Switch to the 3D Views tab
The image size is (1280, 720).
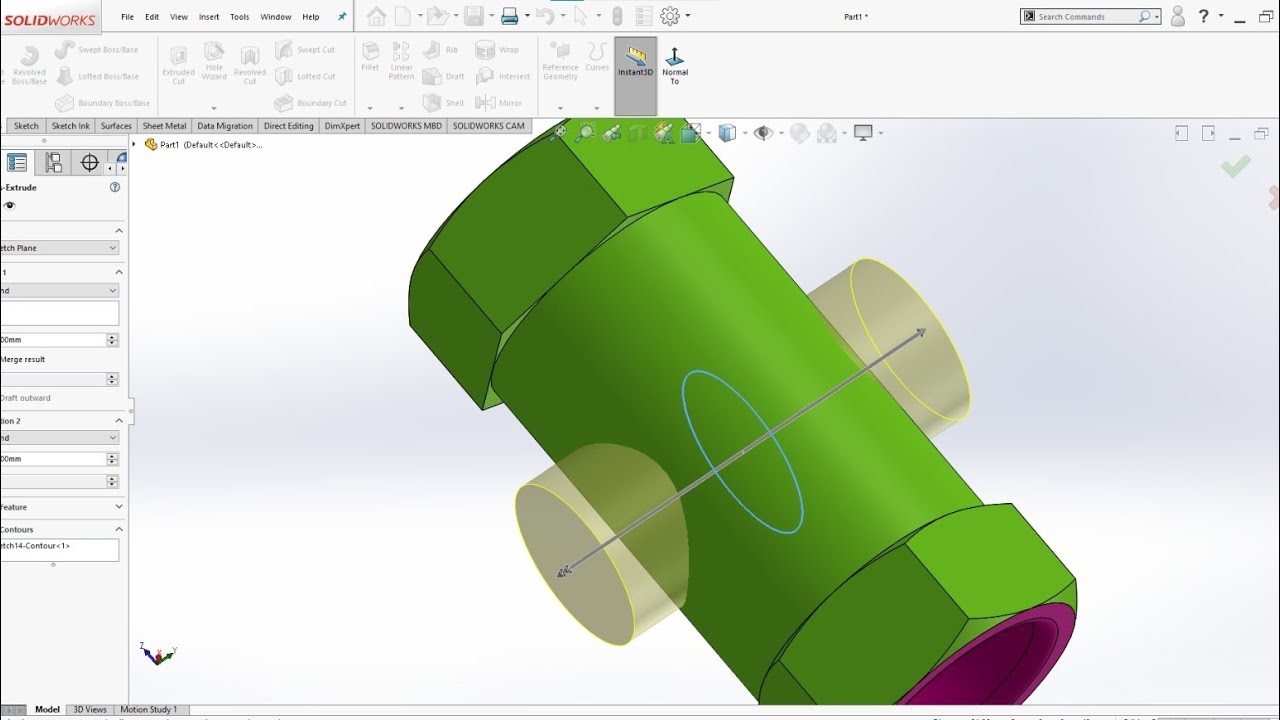pos(89,710)
